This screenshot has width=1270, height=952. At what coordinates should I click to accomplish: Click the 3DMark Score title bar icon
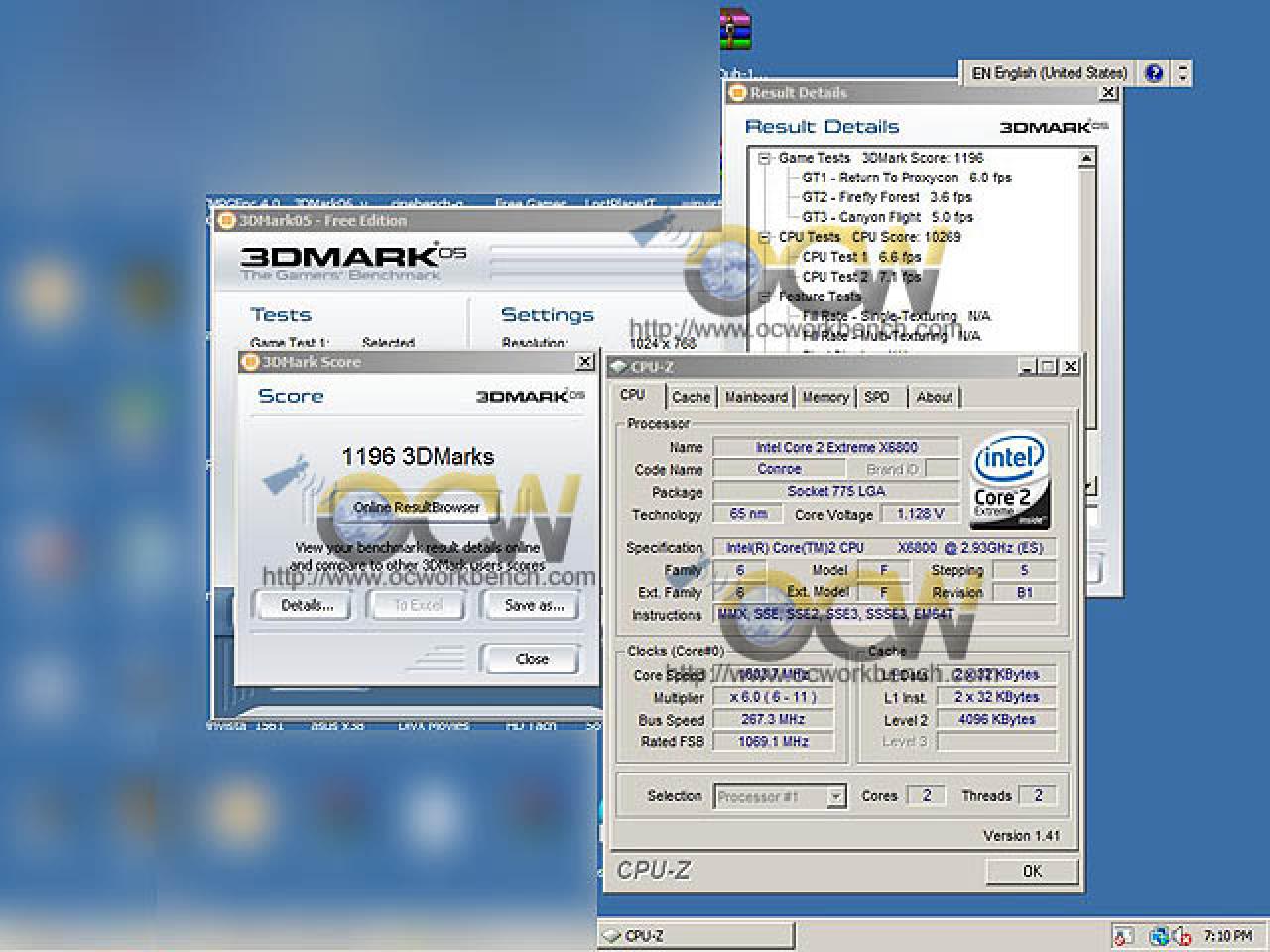[x=251, y=362]
